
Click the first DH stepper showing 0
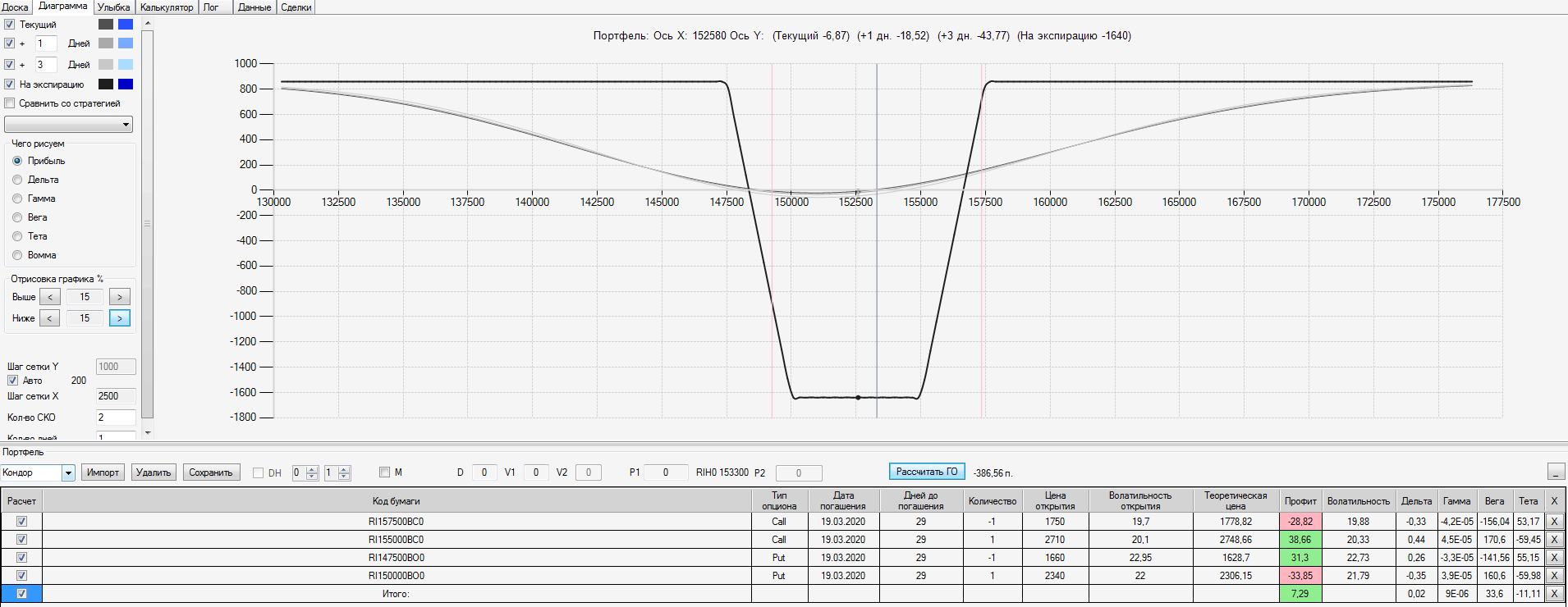(x=305, y=472)
